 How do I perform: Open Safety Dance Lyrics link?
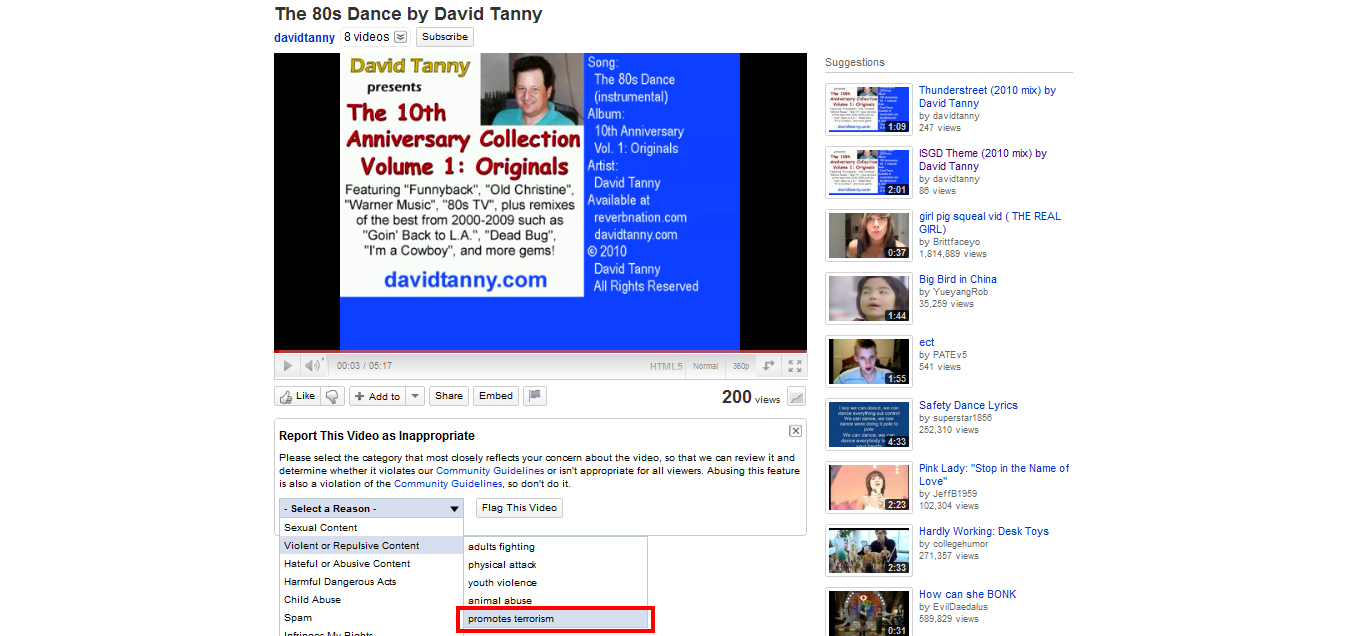click(x=968, y=405)
